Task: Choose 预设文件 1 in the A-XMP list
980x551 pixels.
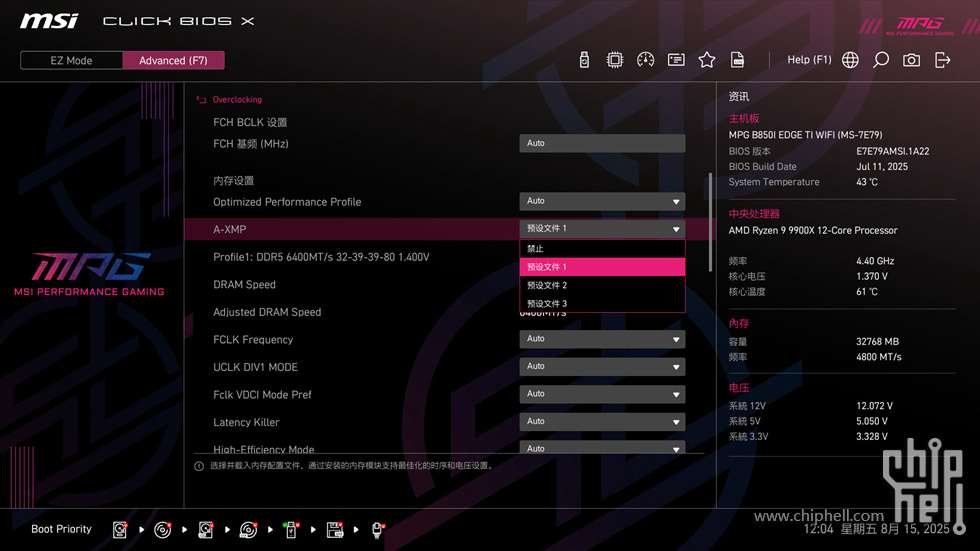Action: coord(602,267)
